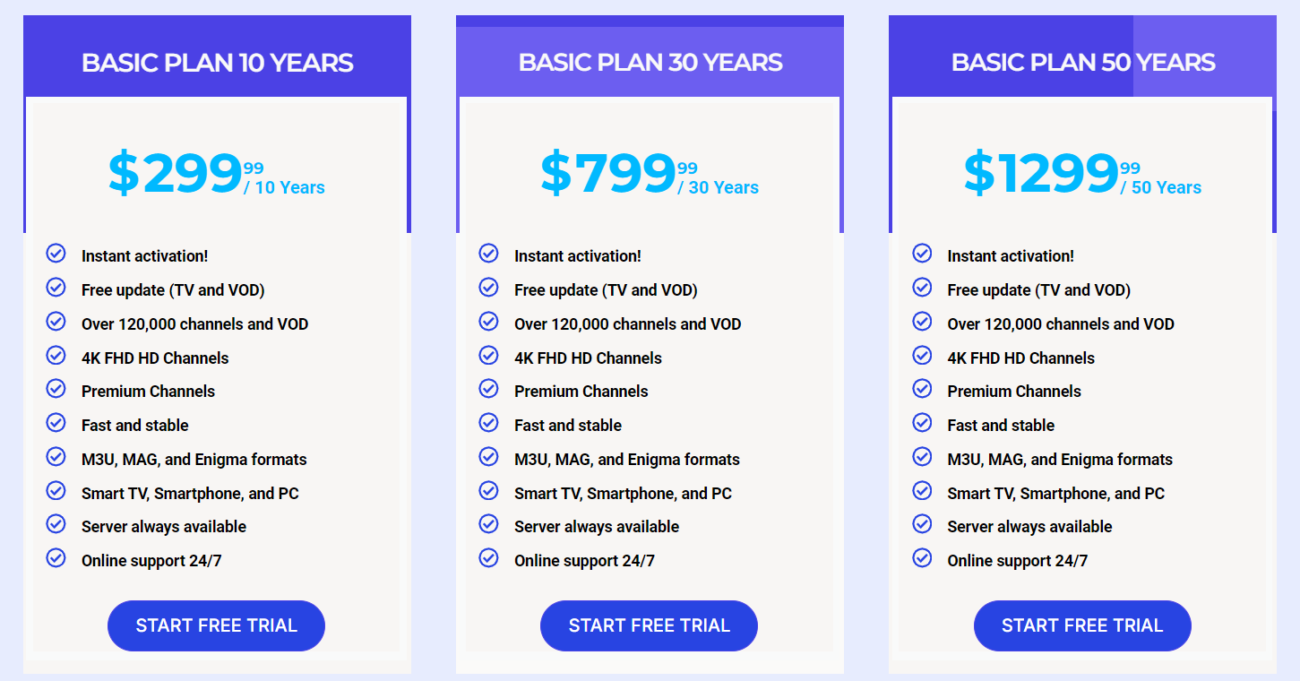Image resolution: width=1300 pixels, height=681 pixels.
Task: Click checkmark icon beside Instant activation in 10 Years plan
Action: (56, 254)
